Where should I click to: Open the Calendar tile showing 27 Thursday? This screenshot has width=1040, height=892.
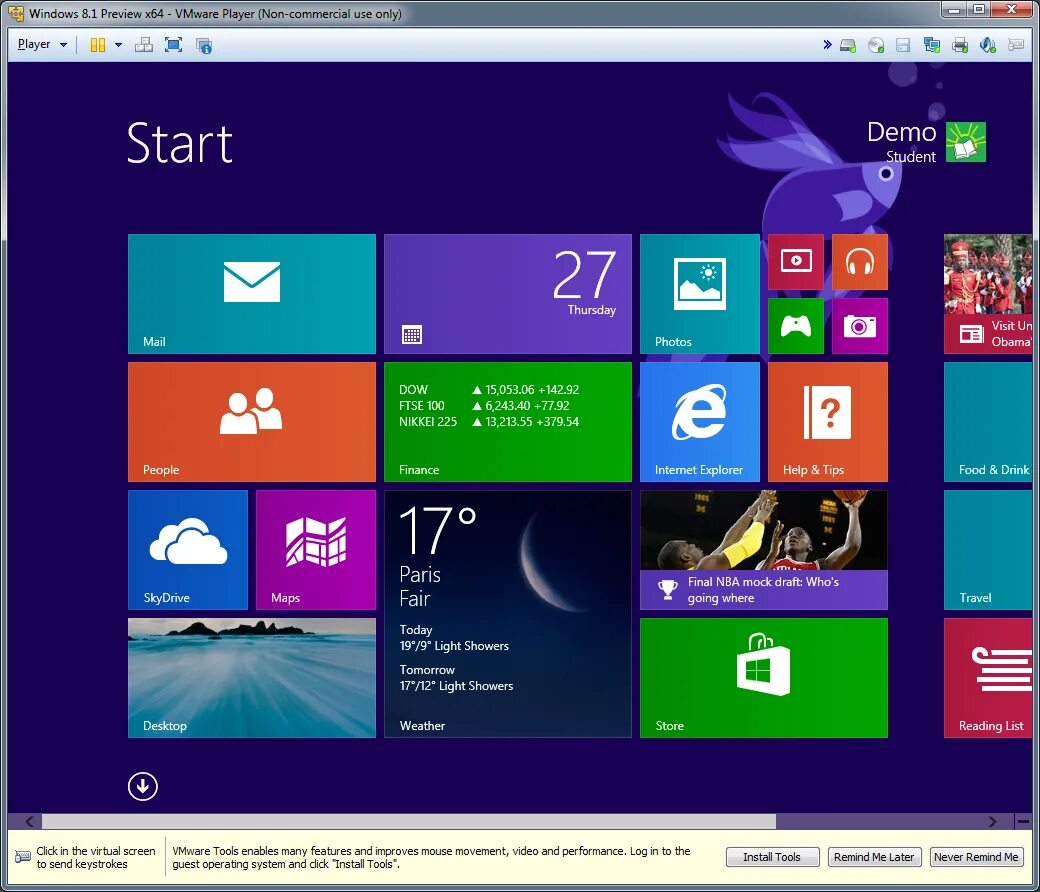(507, 294)
